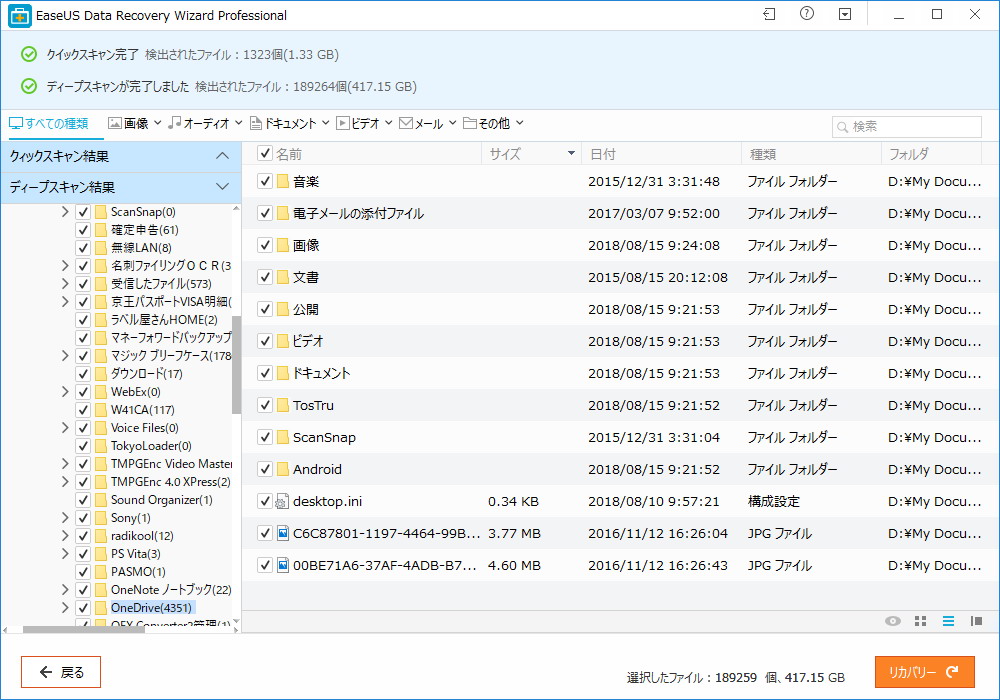Click the quick scan complete check icon

[x=29, y=54]
